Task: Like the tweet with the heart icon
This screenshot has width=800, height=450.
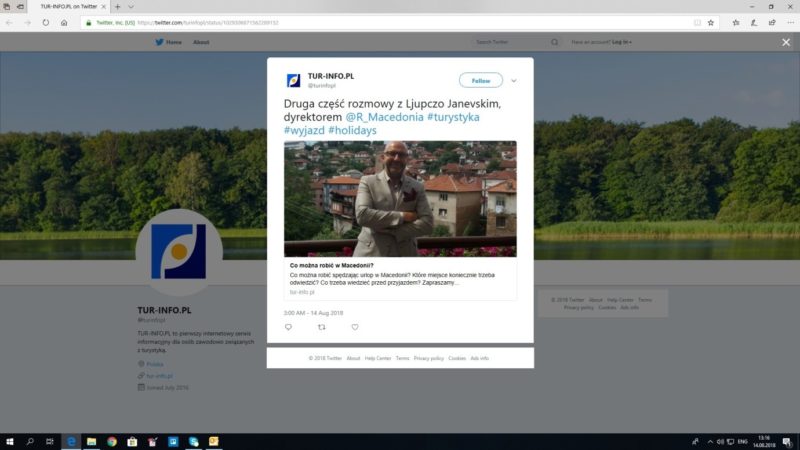Action: 355,327
